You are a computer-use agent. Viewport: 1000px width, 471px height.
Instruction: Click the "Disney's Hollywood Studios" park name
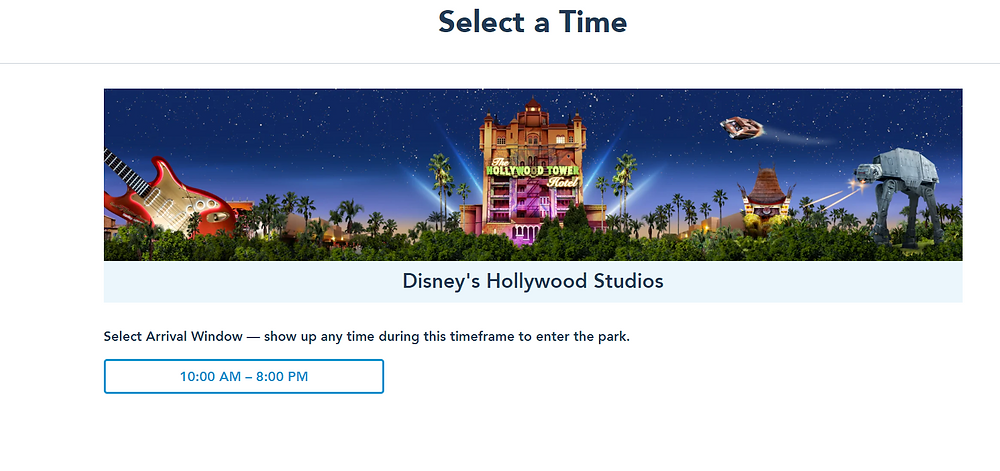[533, 281]
